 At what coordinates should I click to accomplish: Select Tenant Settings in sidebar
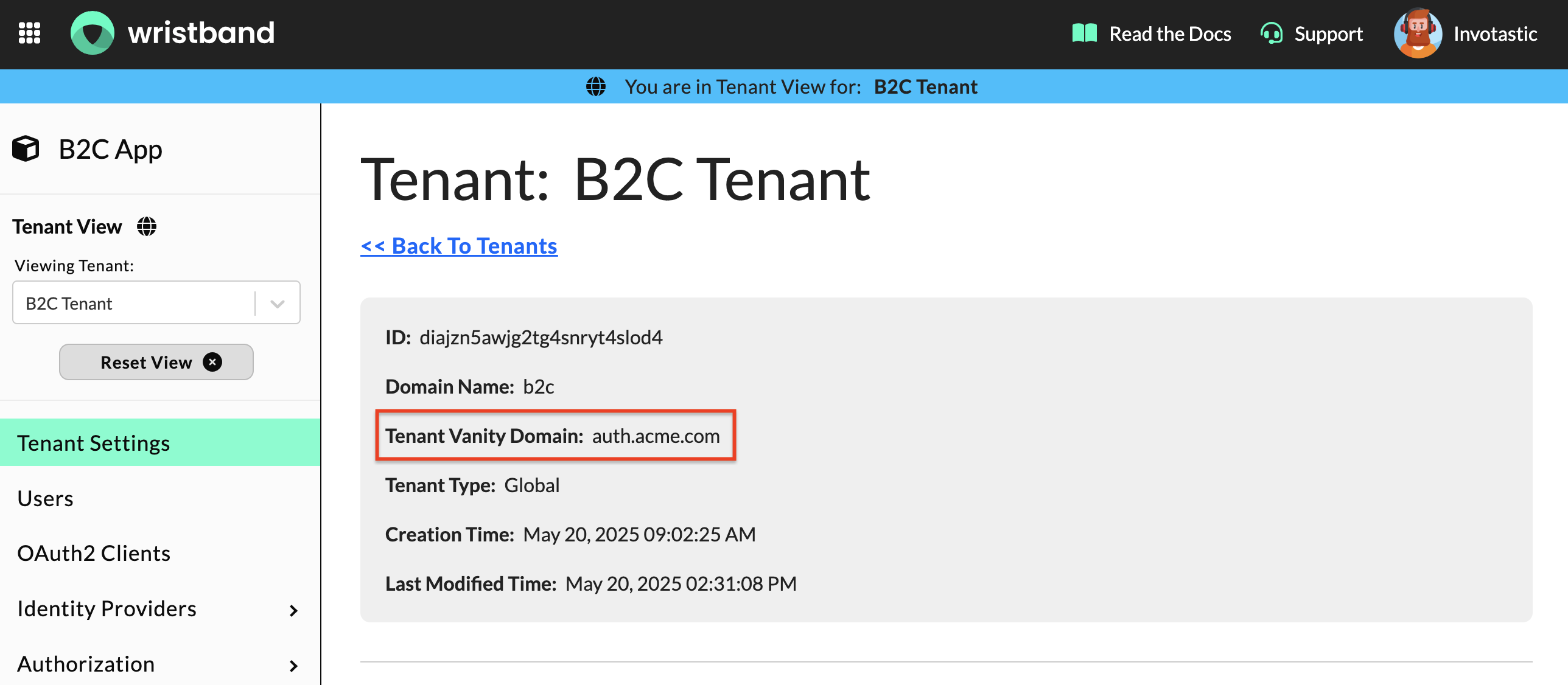click(94, 443)
